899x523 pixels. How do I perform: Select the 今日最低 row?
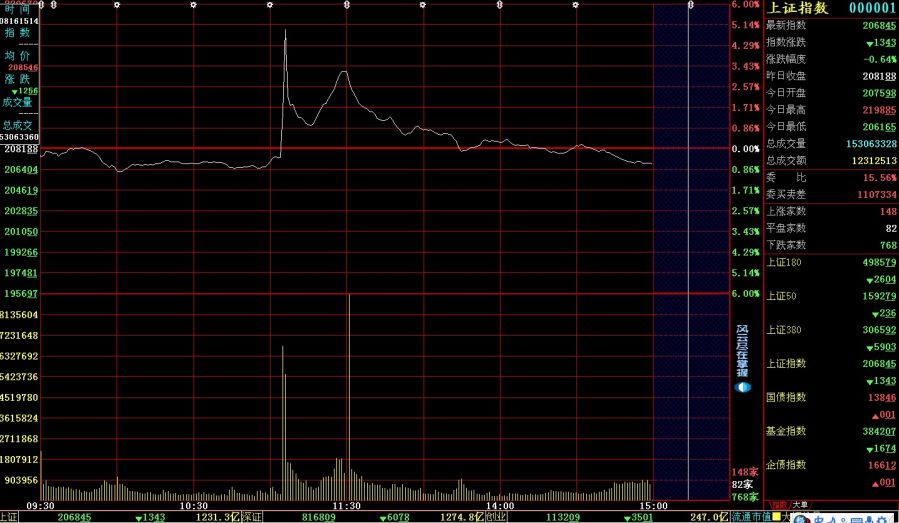tap(831, 126)
